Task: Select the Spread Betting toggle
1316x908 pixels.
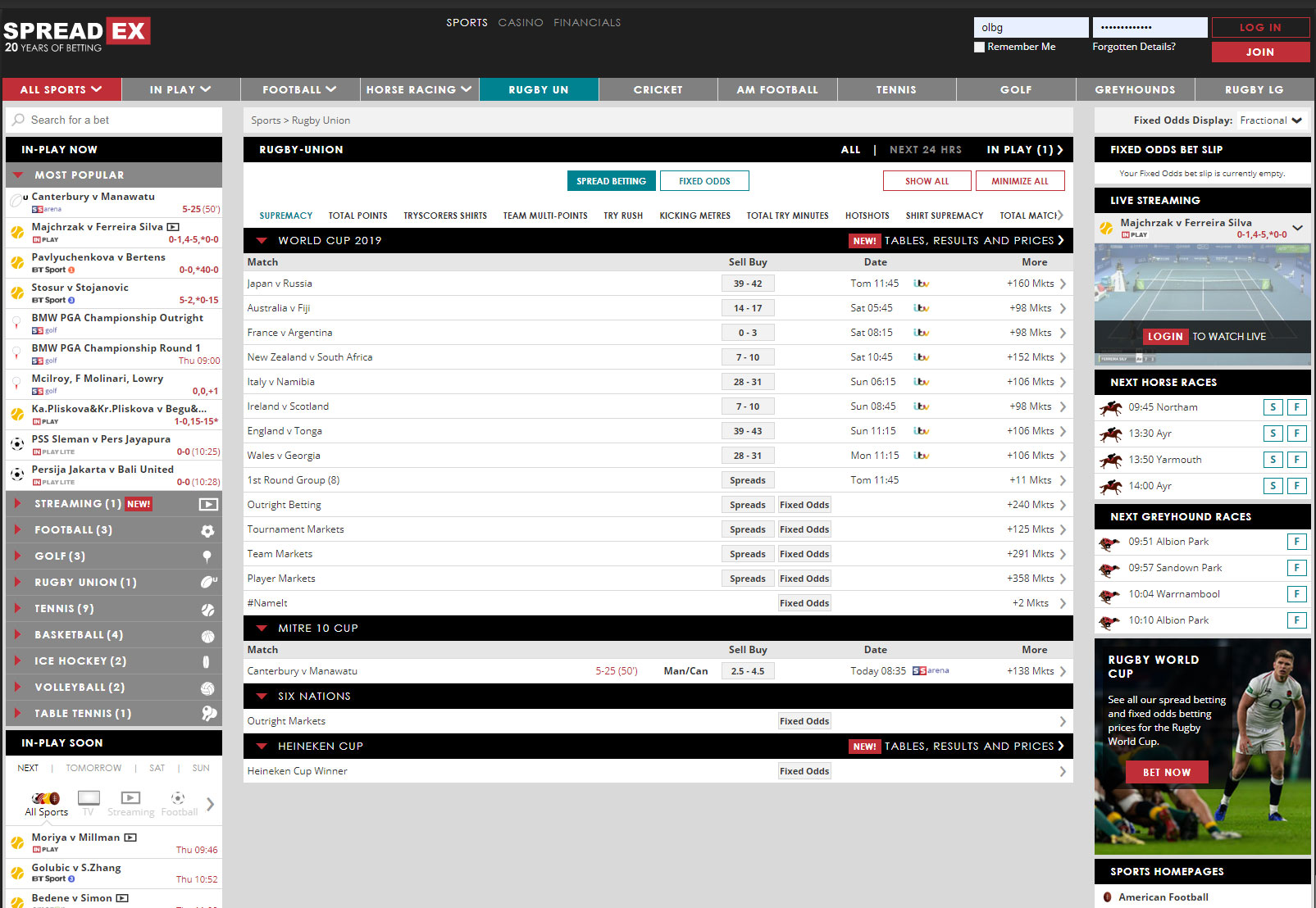Action: coord(611,181)
